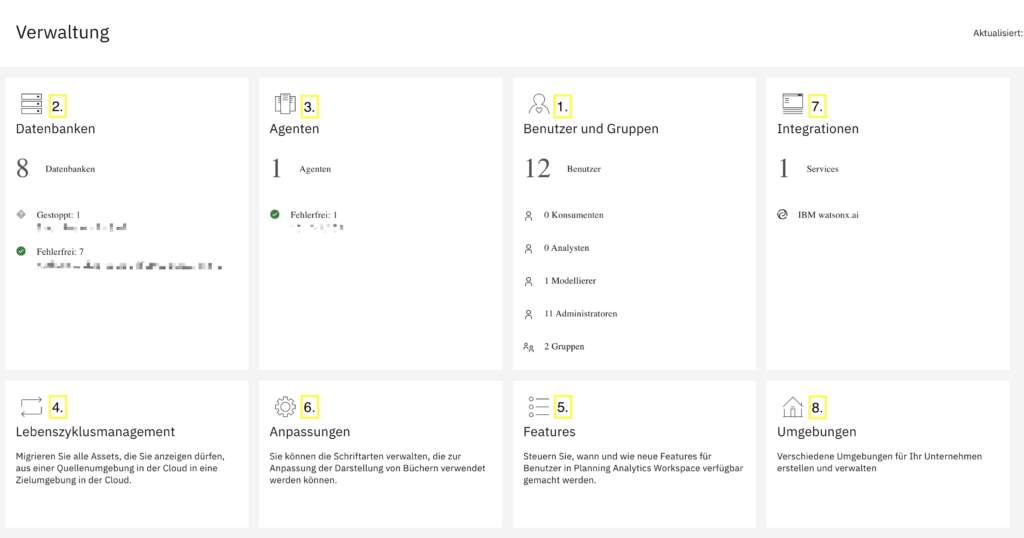Click the Features list icon
Viewport: 1024px width, 538px height.
tap(539, 407)
